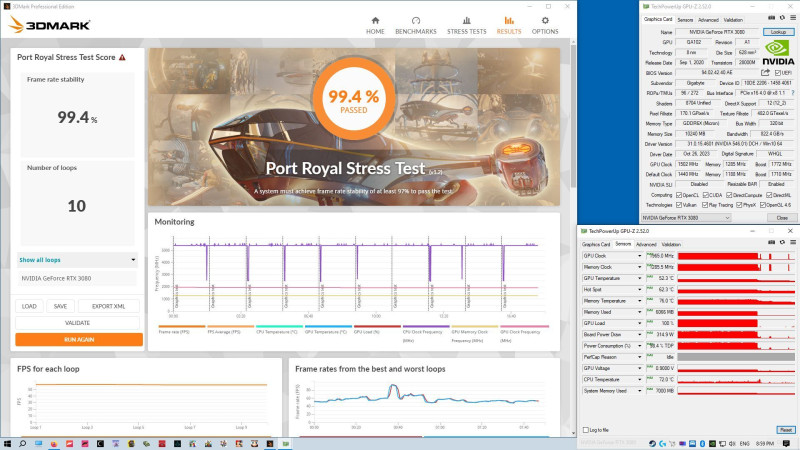Click the GPU Load sensor graph
The image size is (800, 450).
click(x=736, y=323)
